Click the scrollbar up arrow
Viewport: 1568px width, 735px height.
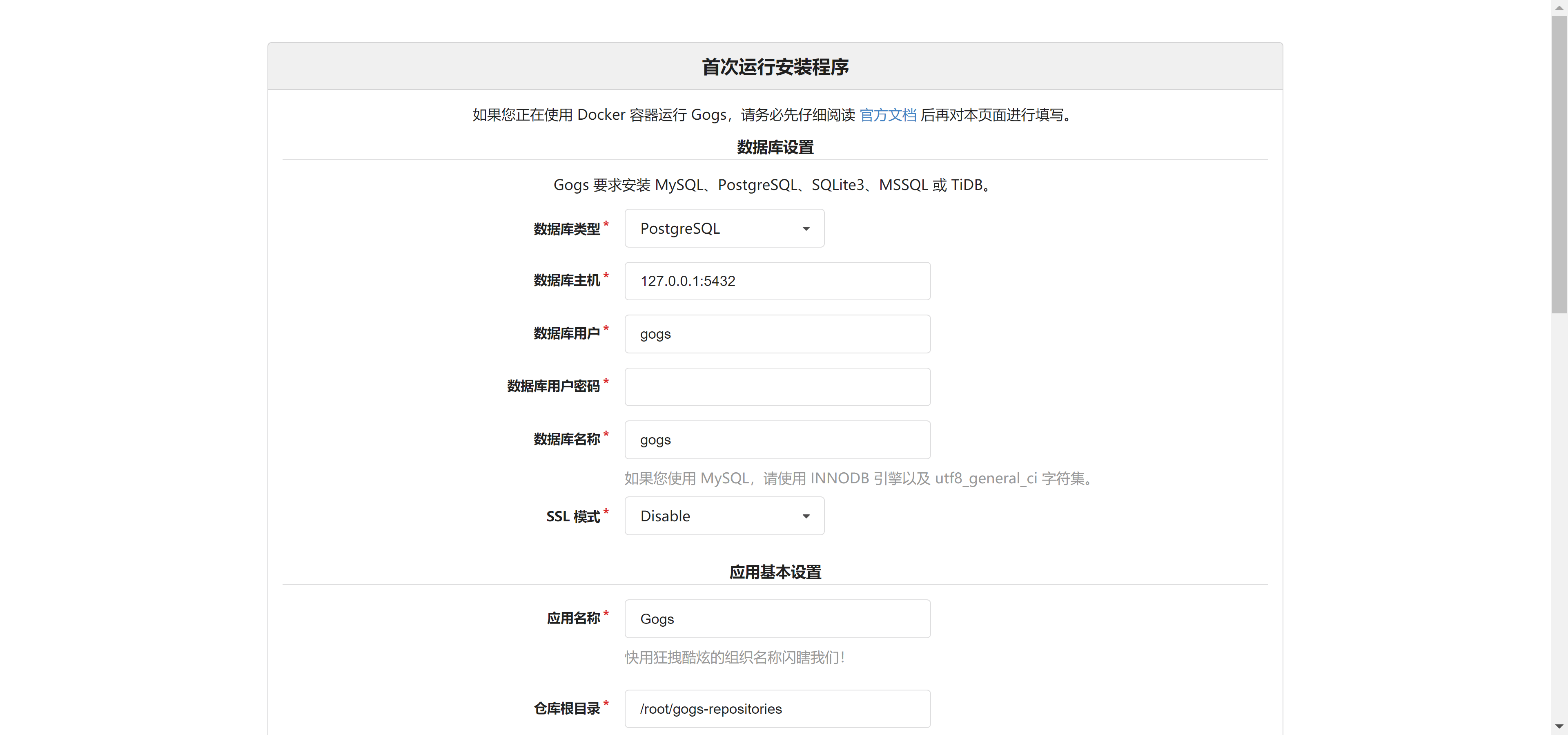[x=1559, y=7]
